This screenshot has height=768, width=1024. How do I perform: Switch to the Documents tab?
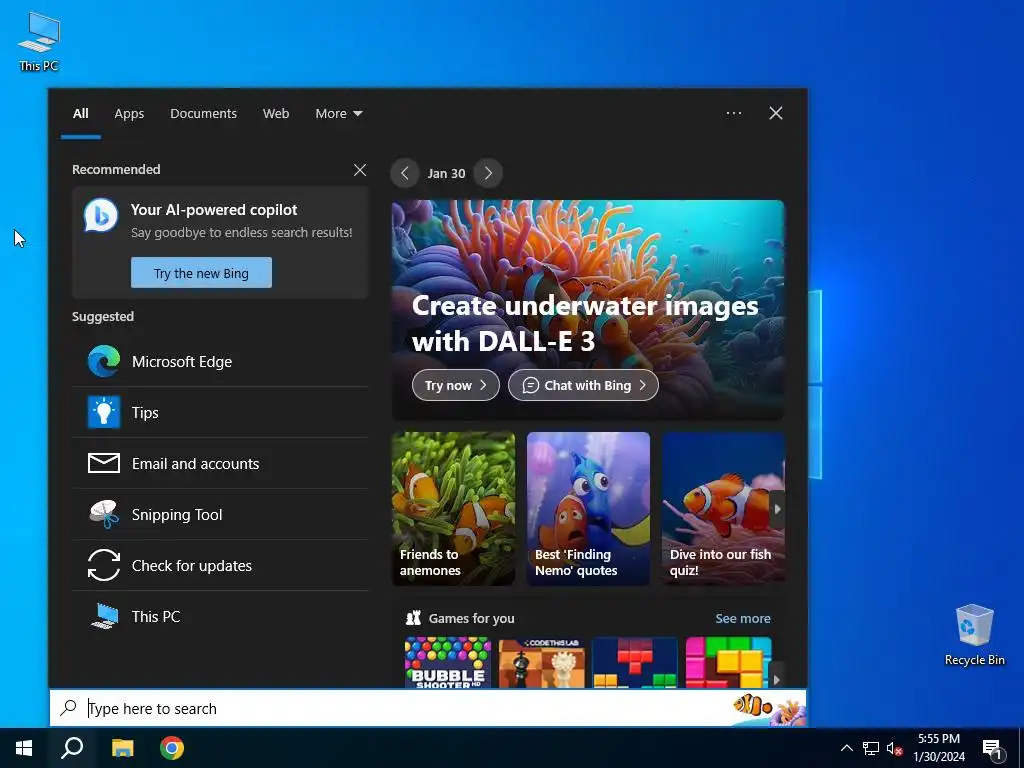[203, 113]
